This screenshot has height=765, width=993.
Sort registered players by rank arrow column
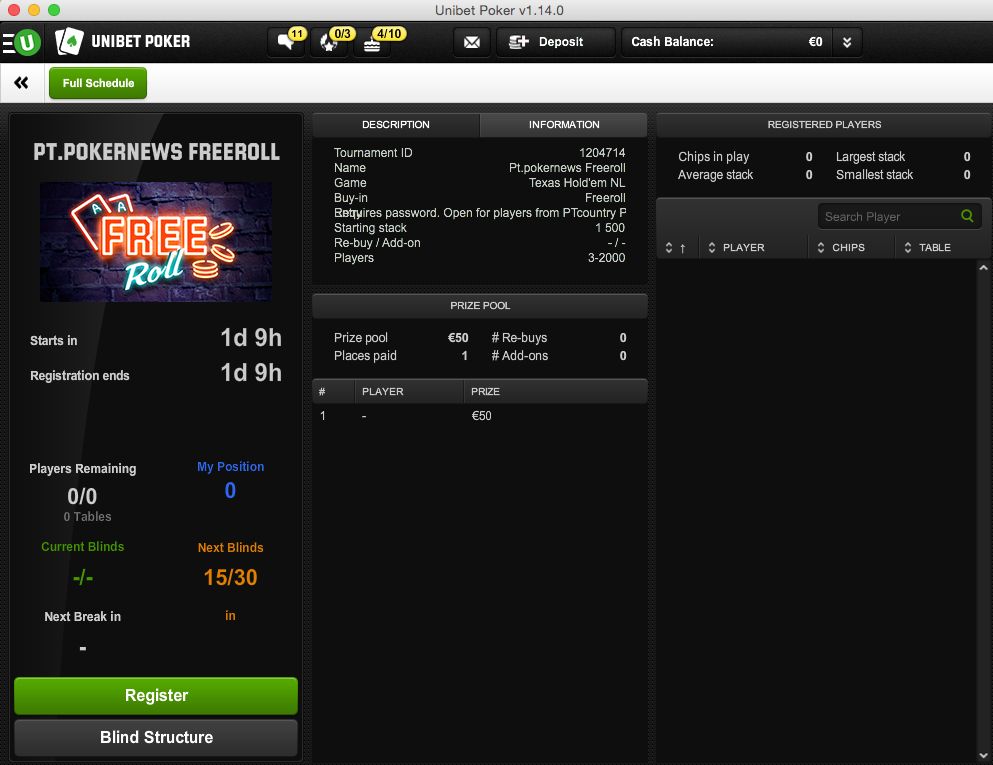tap(676, 248)
